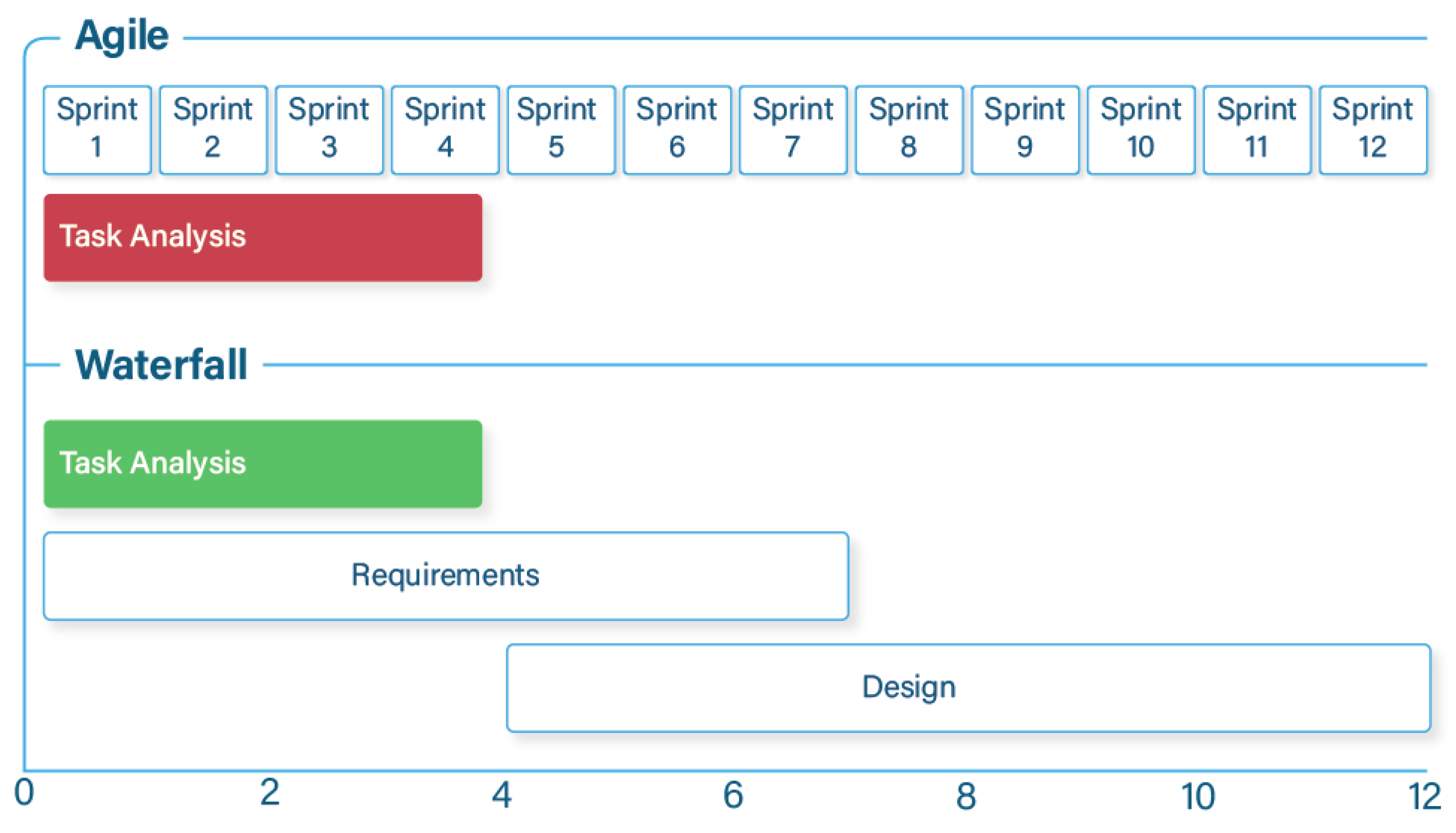Choose the Sprint 11 box
The height and width of the screenshot is (833, 1456).
1258,130
